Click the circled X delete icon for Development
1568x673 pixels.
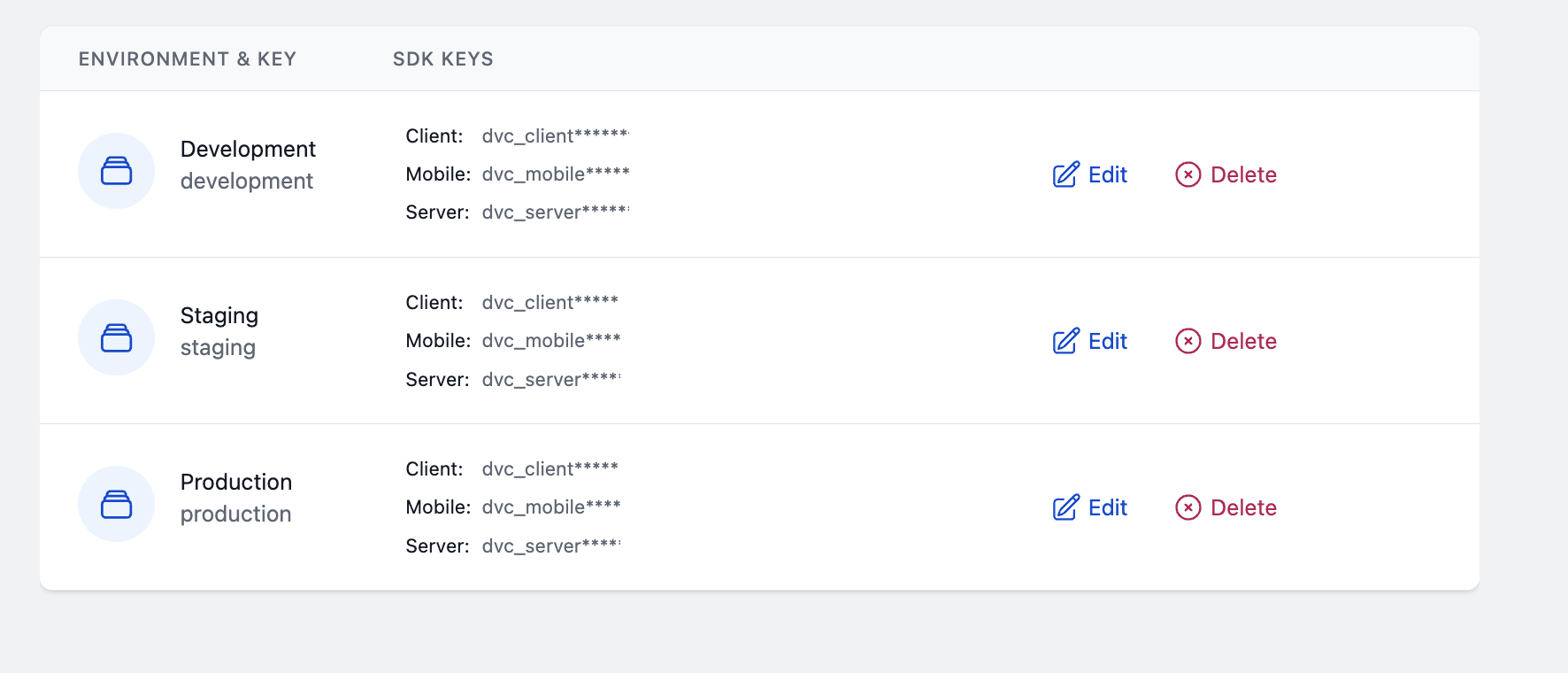point(1188,174)
